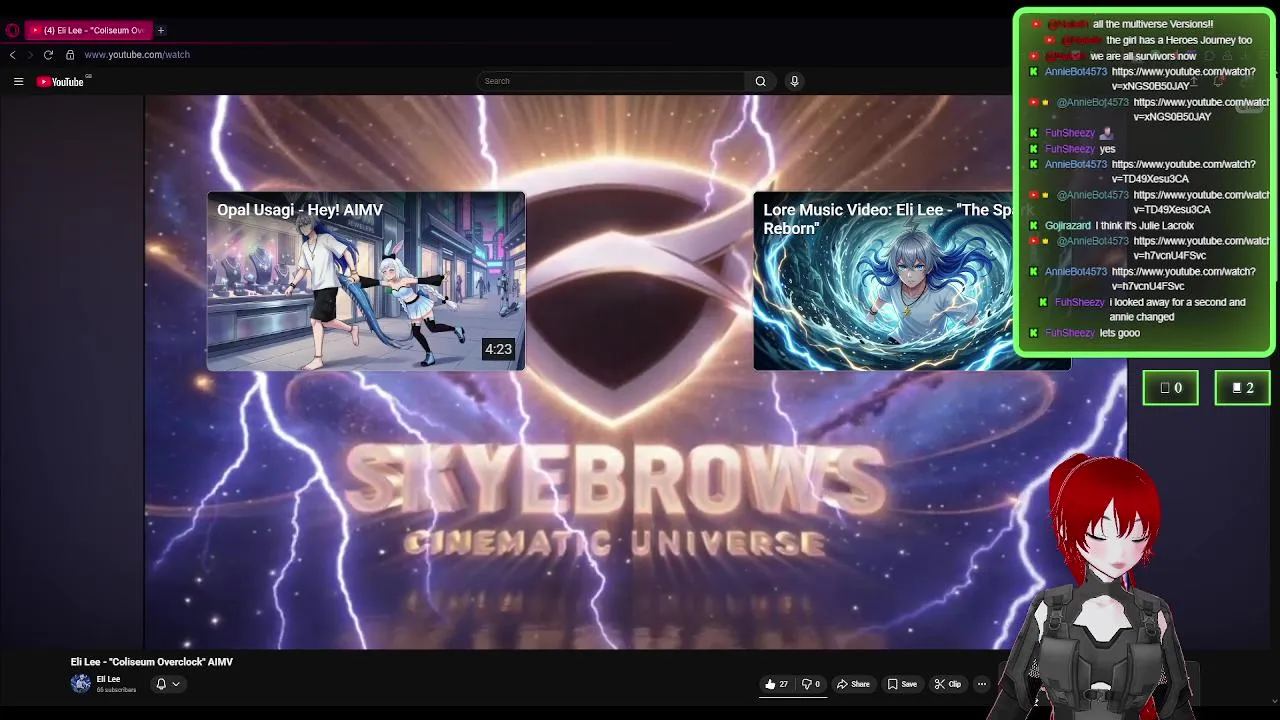Click the chat message 'lets gooo'
This screenshot has height=720, width=1280.
tap(1119, 333)
